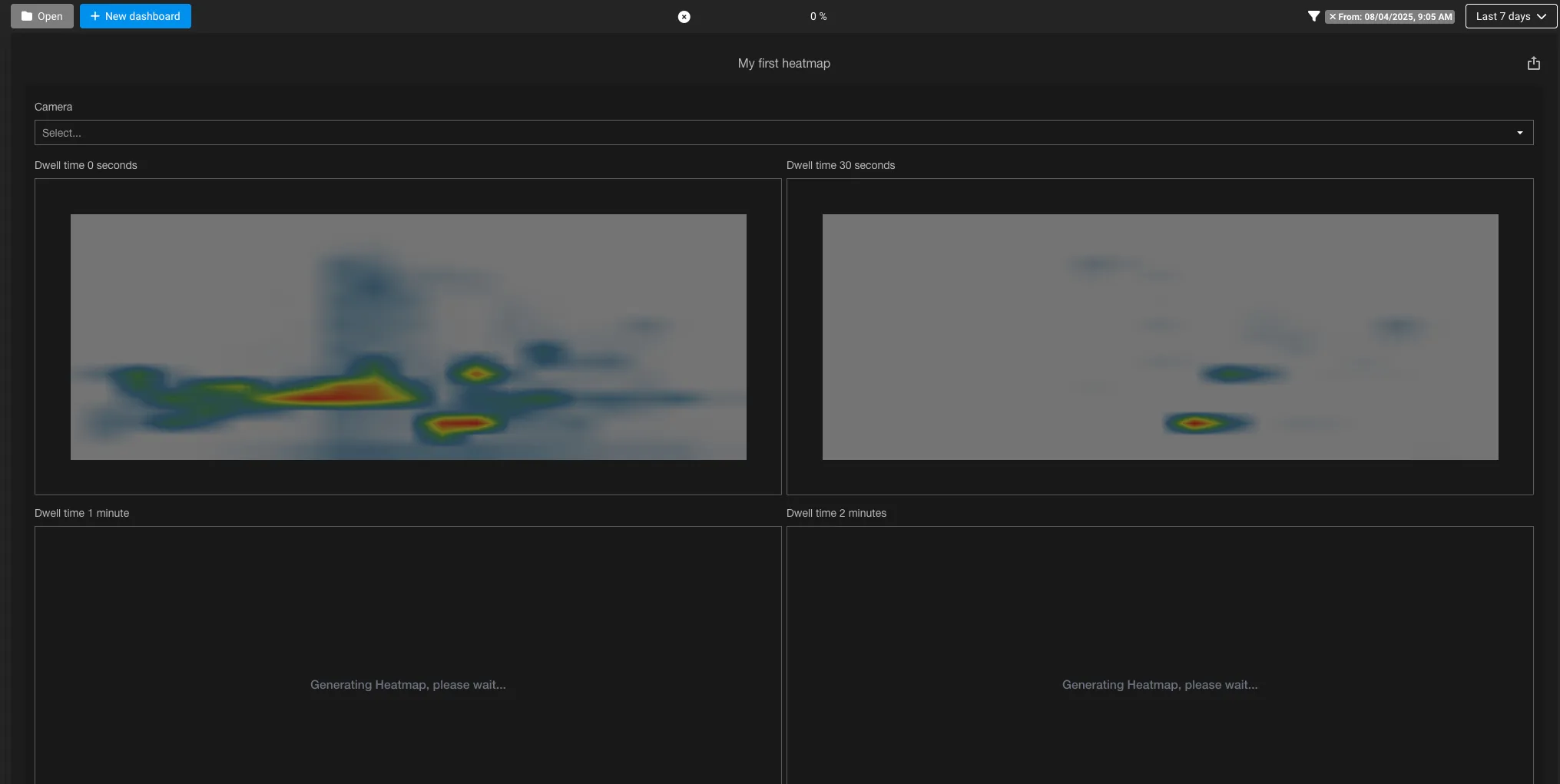
Task: Remove the From 08/04/2025 filter chip
Action: click(1333, 16)
